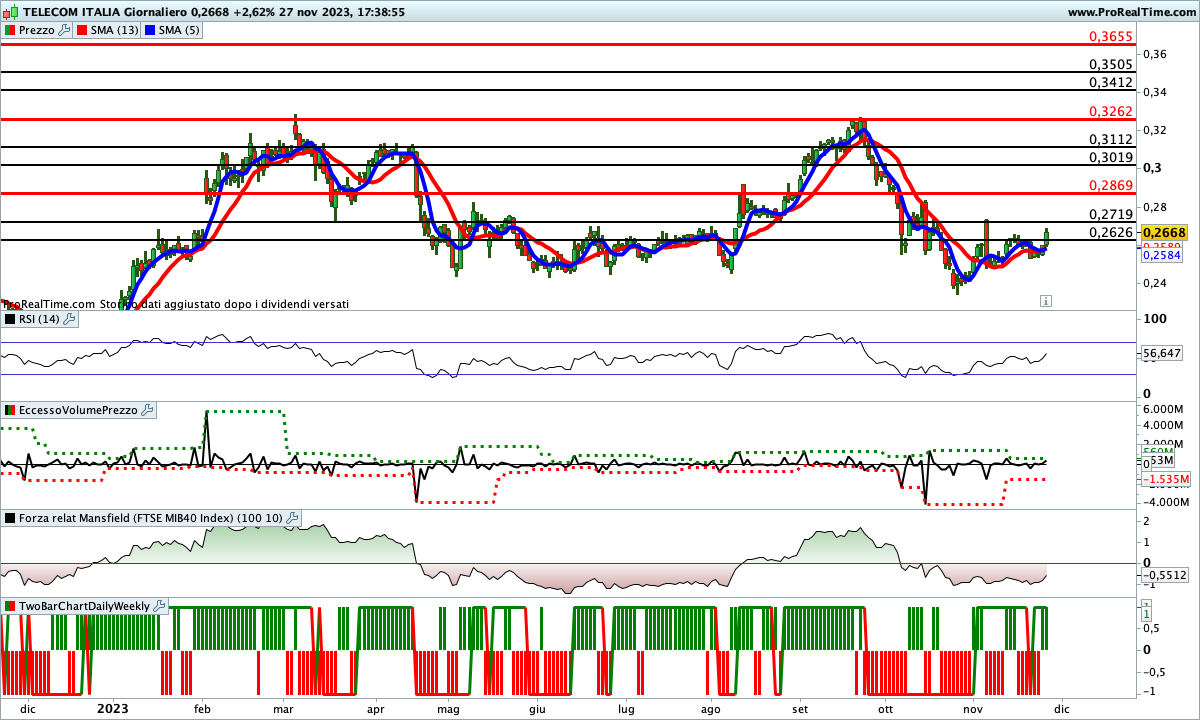This screenshot has height=720, width=1200.
Task: Click the -0,5512 Mansfield value tag
Action: coord(1165,575)
